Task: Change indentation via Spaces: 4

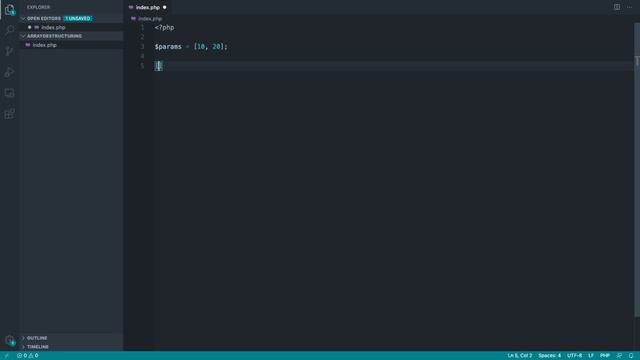Action: [x=549, y=356]
